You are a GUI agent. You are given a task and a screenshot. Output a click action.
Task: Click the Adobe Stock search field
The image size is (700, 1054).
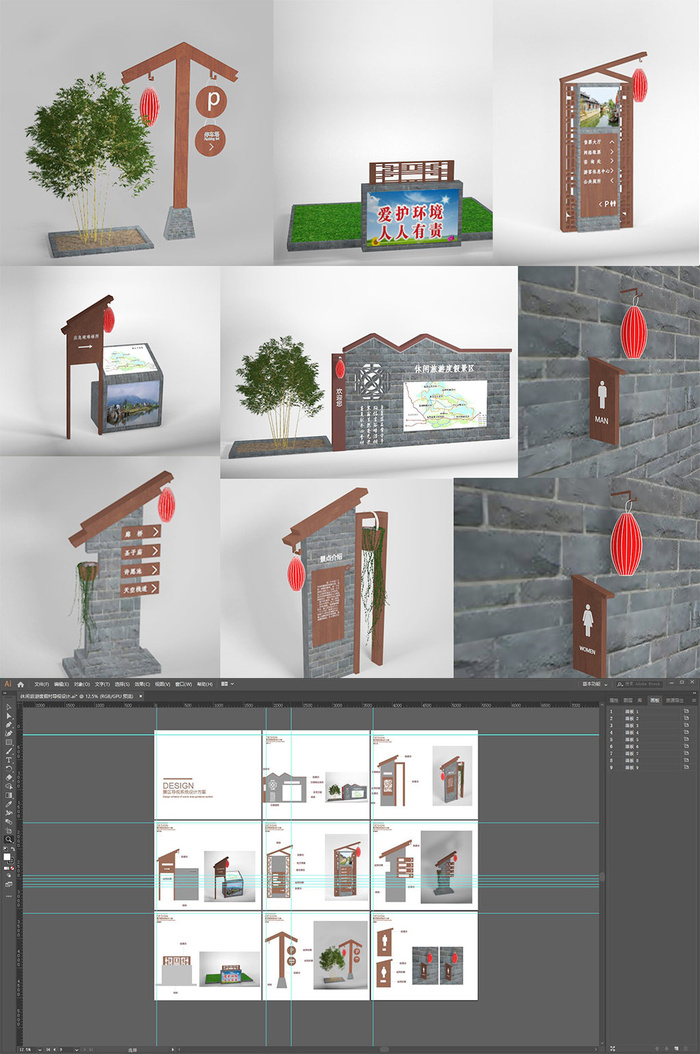pos(650,684)
